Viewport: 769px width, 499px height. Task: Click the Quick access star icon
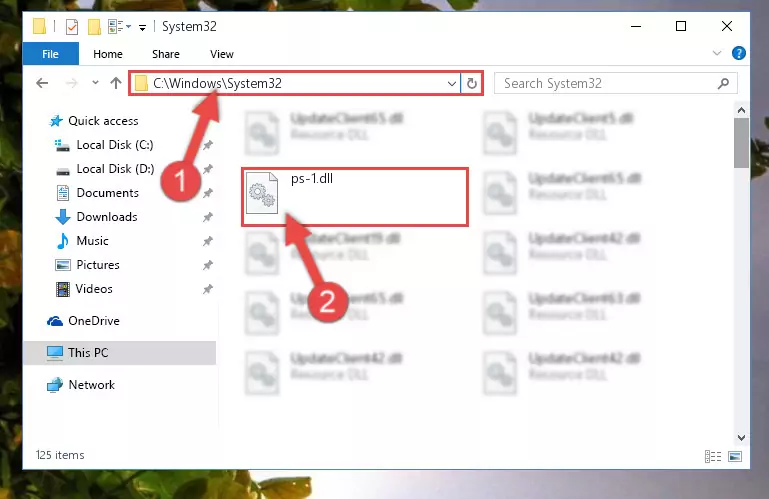click(x=56, y=121)
